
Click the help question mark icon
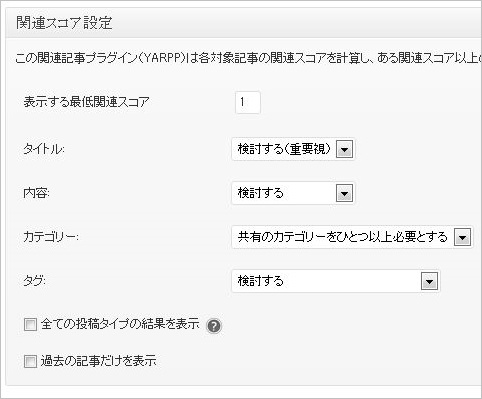point(214,326)
